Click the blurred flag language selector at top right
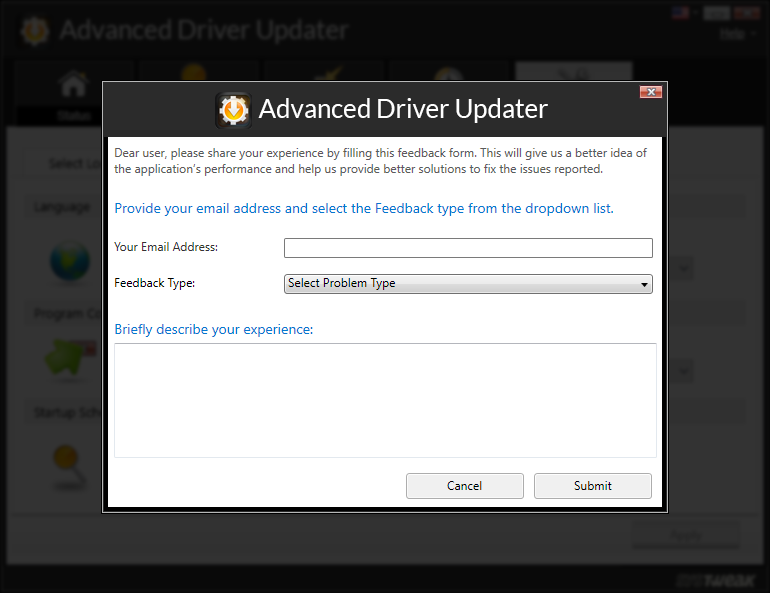The image size is (770, 593). click(681, 13)
